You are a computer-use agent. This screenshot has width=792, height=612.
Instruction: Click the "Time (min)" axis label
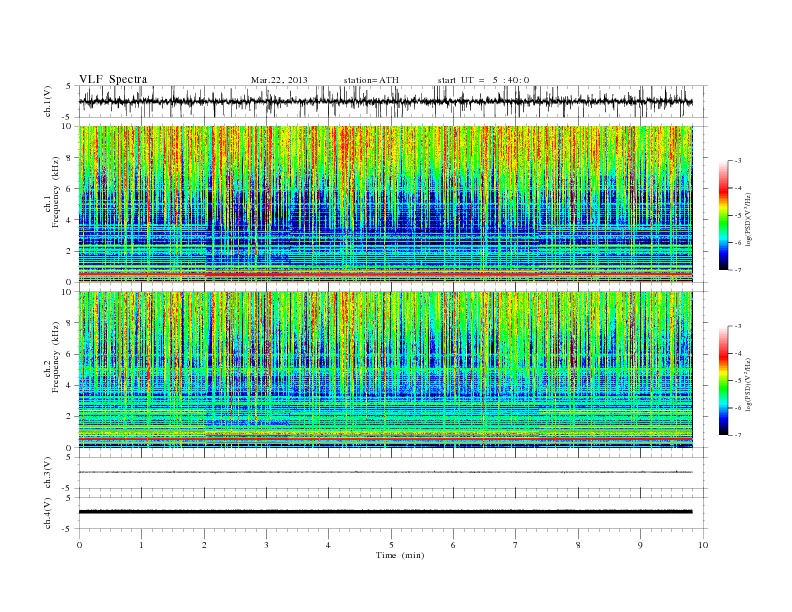(400, 555)
